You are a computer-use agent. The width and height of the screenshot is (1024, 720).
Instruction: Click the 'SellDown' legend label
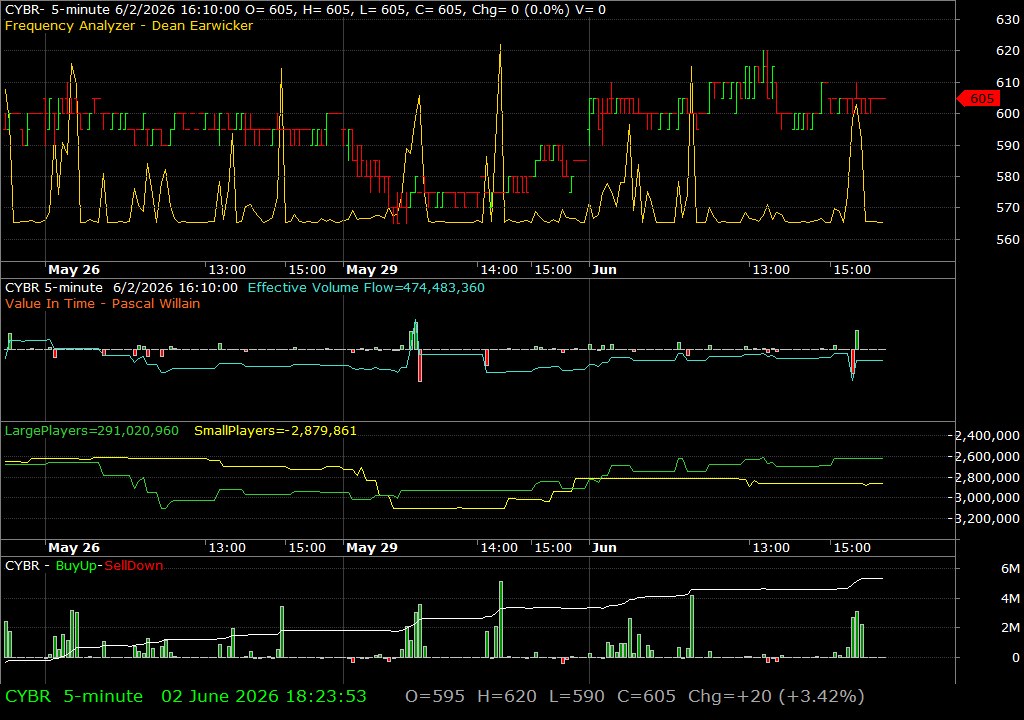point(134,565)
